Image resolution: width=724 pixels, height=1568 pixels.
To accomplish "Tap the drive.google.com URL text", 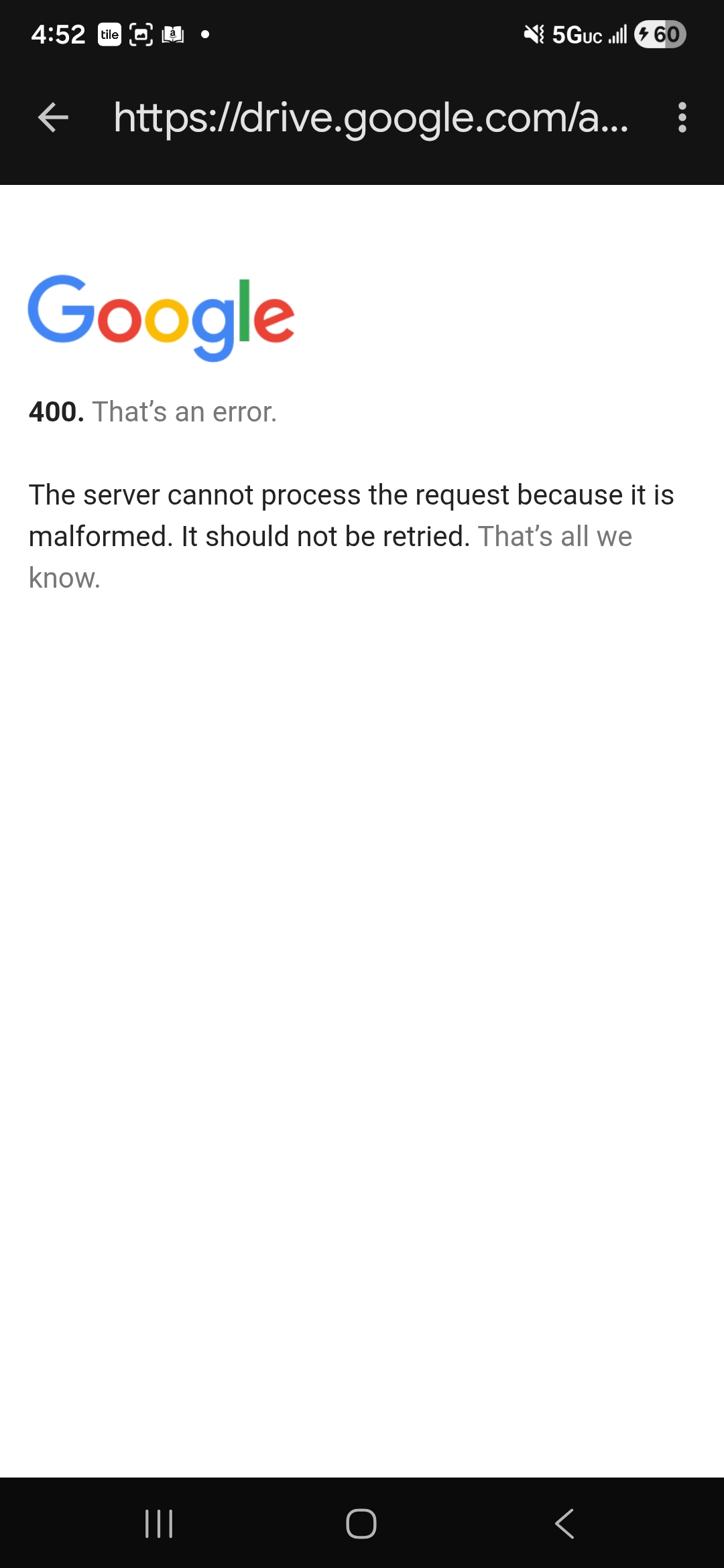I will [371, 119].
